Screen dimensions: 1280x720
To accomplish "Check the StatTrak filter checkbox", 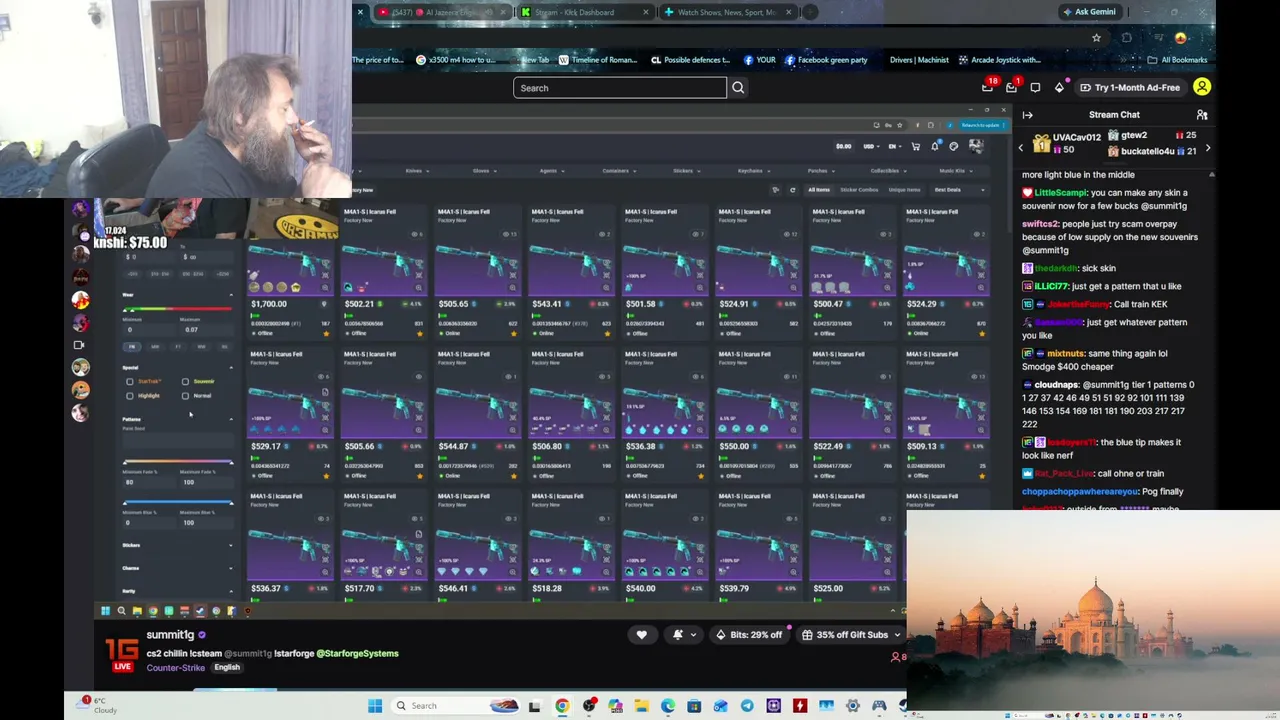I will click(130, 381).
